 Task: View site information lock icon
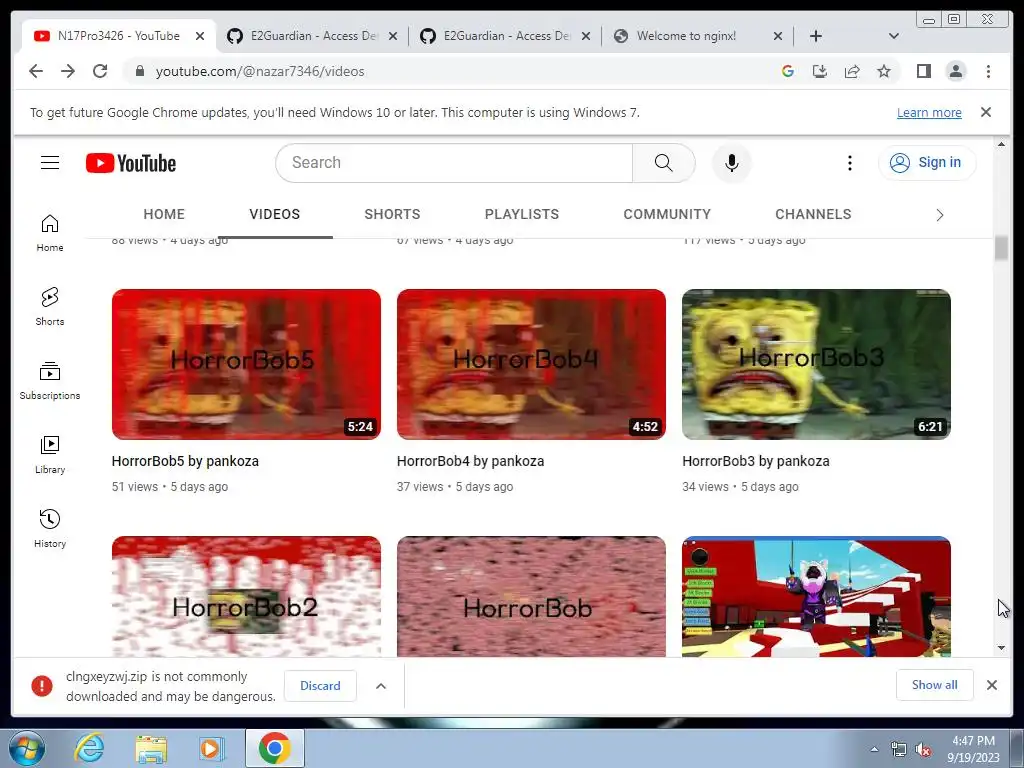pos(139,71)
